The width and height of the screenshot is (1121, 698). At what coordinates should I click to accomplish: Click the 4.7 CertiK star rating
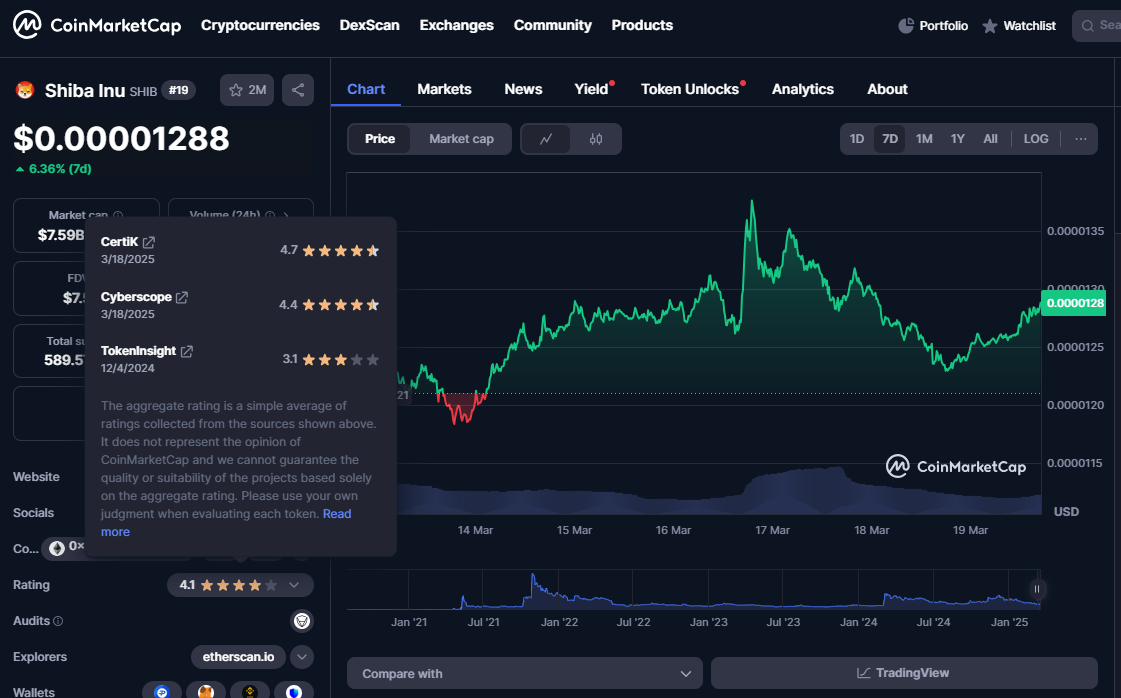(x=330, y=250)
